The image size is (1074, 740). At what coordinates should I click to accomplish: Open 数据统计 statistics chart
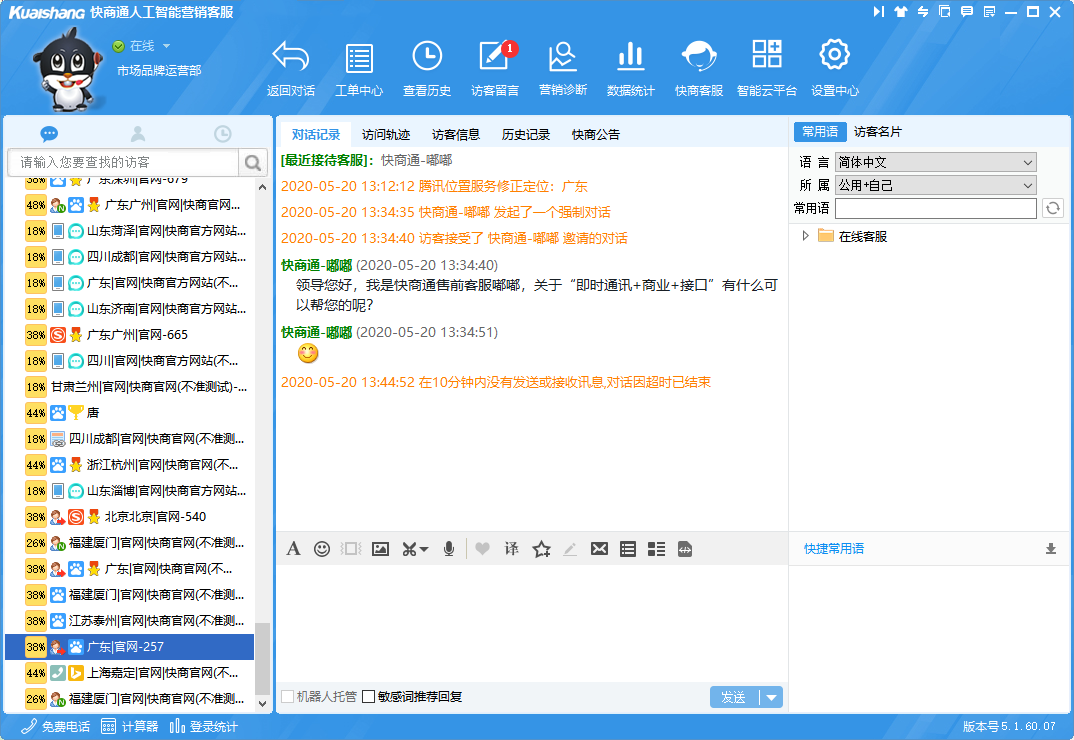click(630, 58)
